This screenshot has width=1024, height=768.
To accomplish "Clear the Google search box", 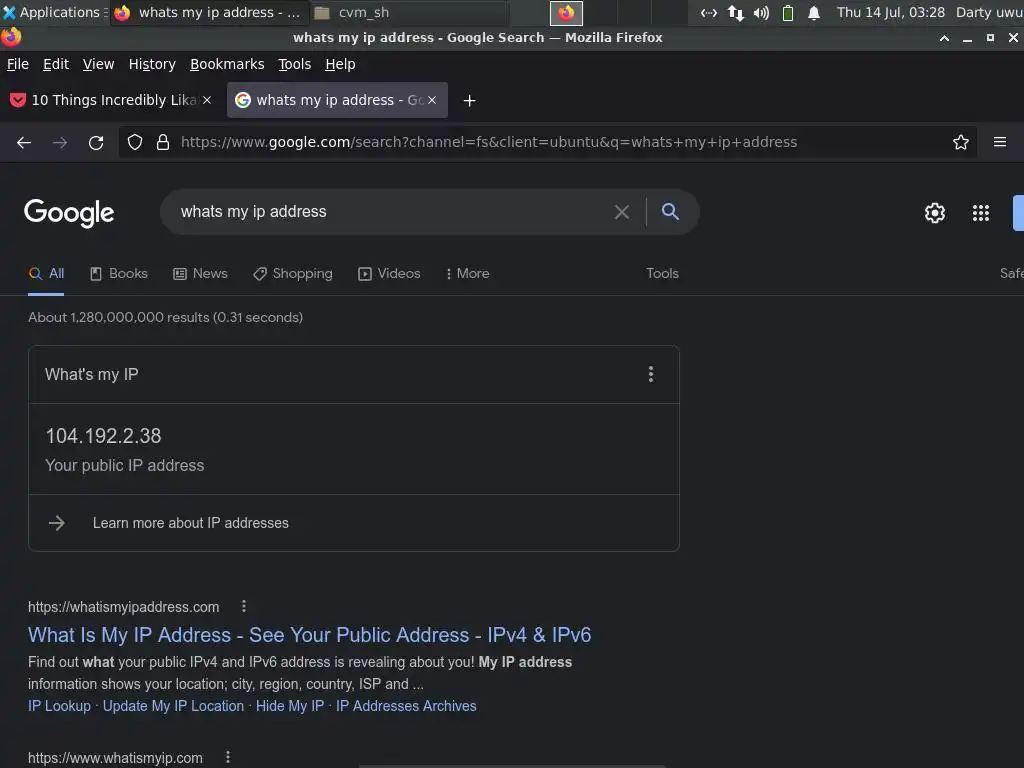I will 622,212.
